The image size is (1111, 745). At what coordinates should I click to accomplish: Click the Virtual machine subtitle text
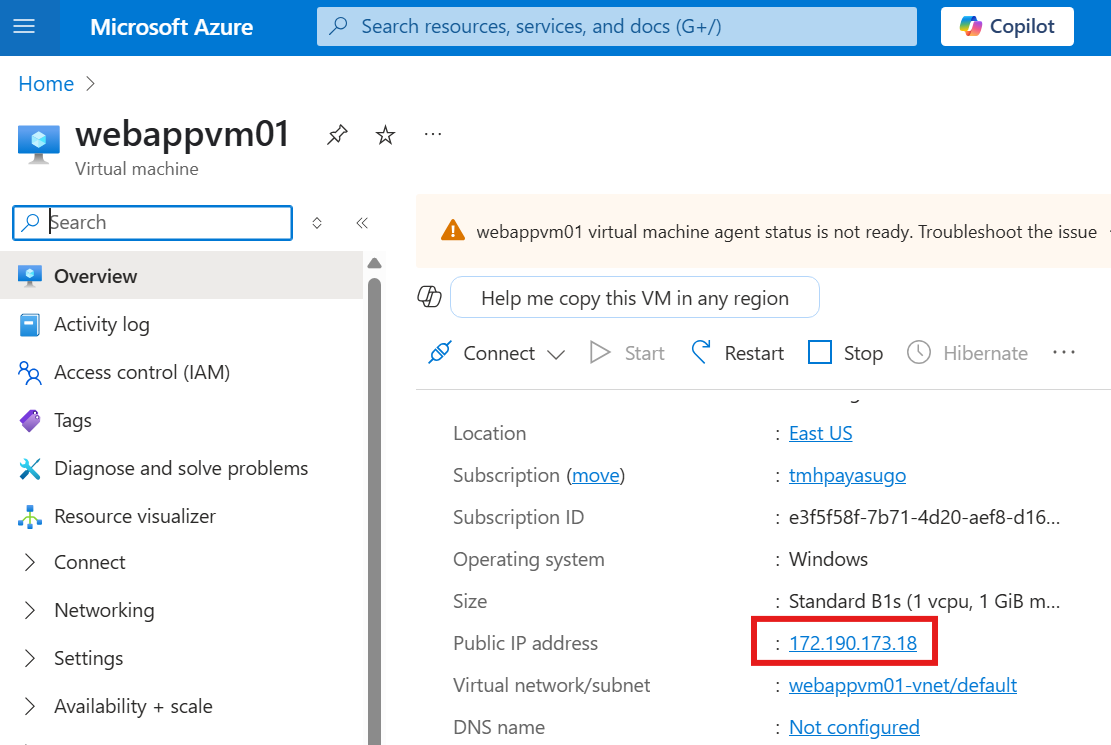click(137, 169)
